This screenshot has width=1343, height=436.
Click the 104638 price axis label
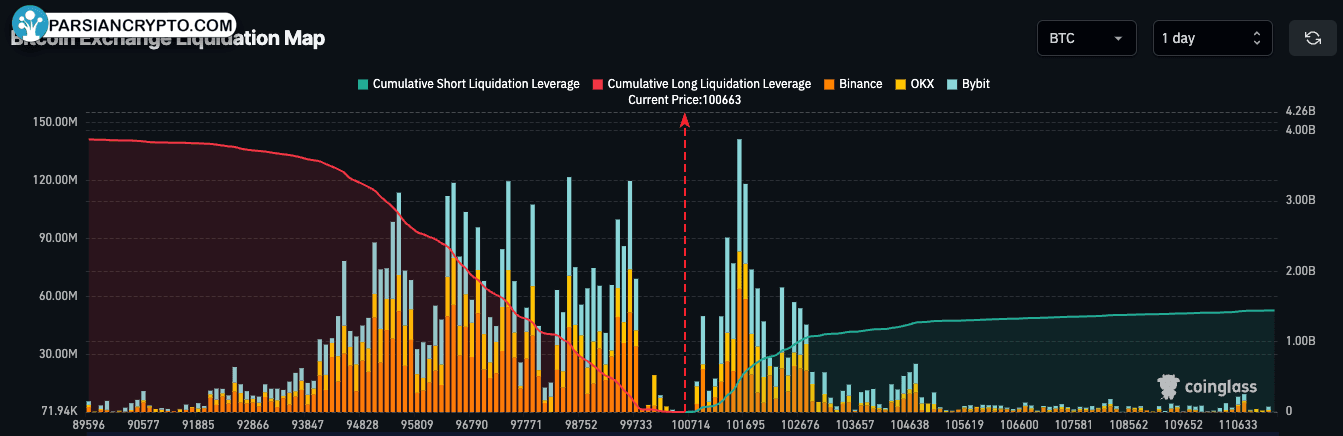point(908,425)
